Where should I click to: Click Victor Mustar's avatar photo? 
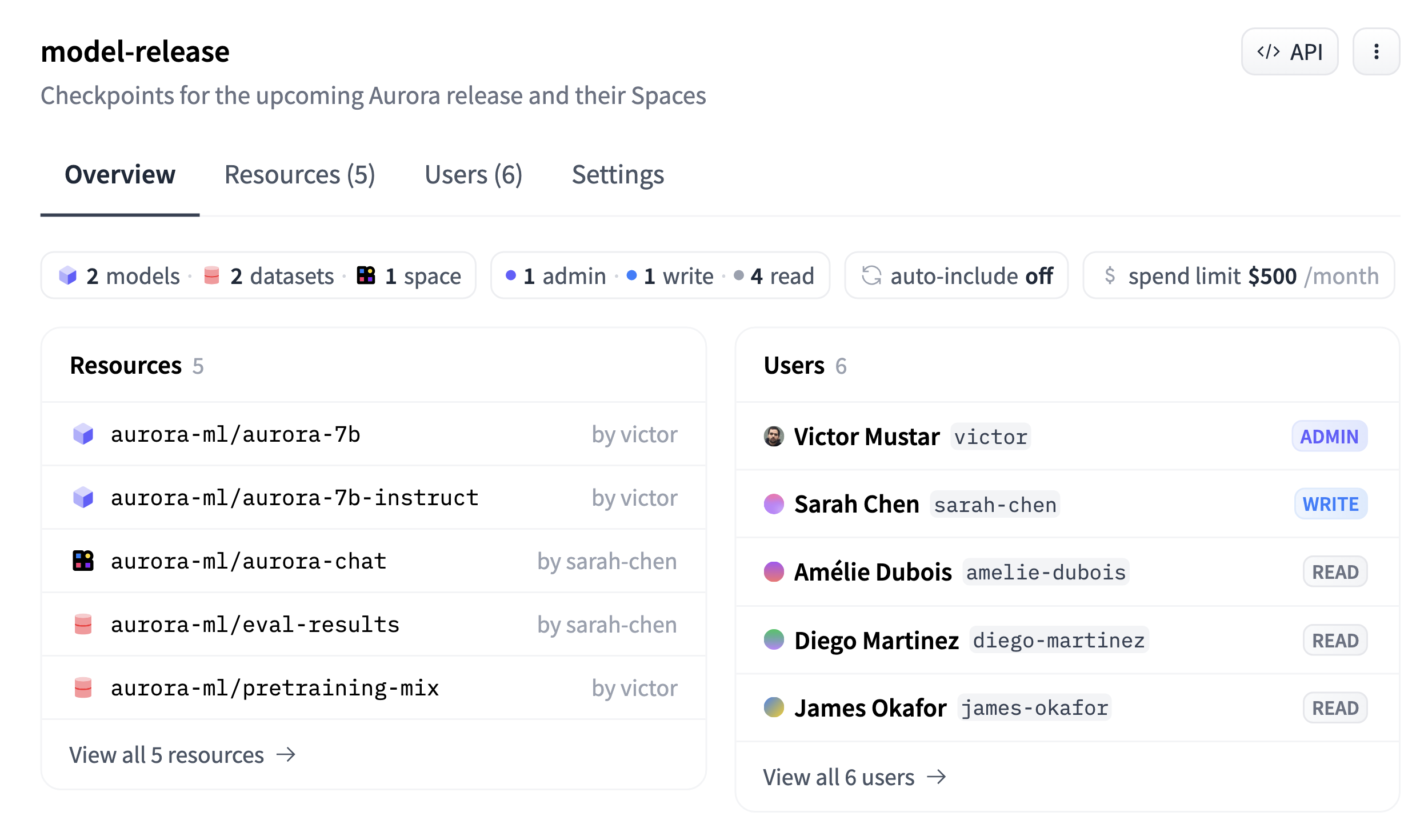[x=774, y=437]
